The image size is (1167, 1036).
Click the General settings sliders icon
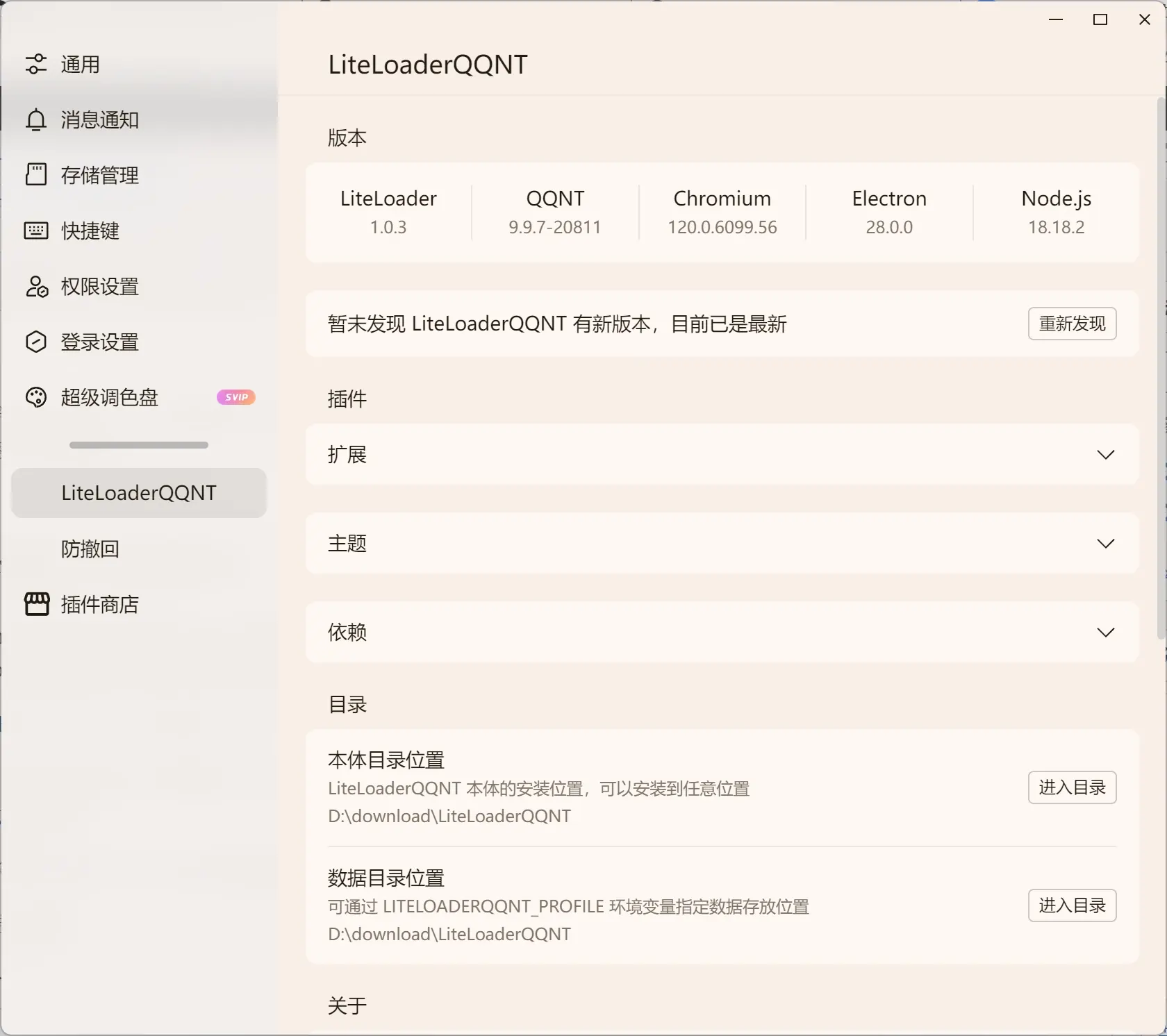pos(36,64)
